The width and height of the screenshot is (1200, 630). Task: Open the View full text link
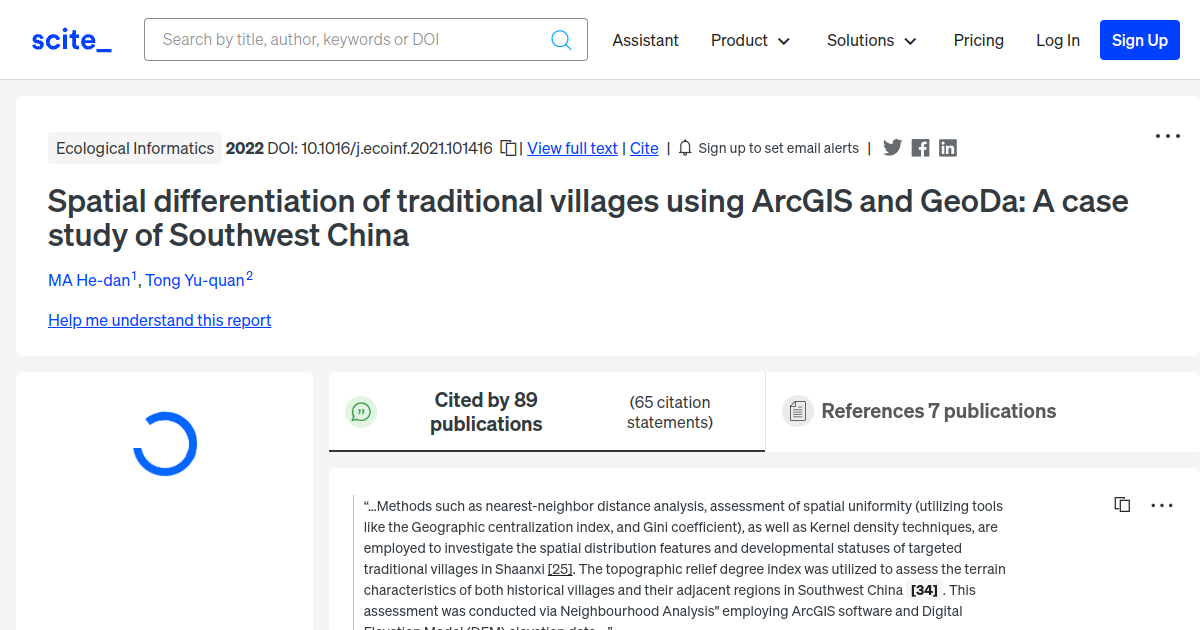(572, 148)
